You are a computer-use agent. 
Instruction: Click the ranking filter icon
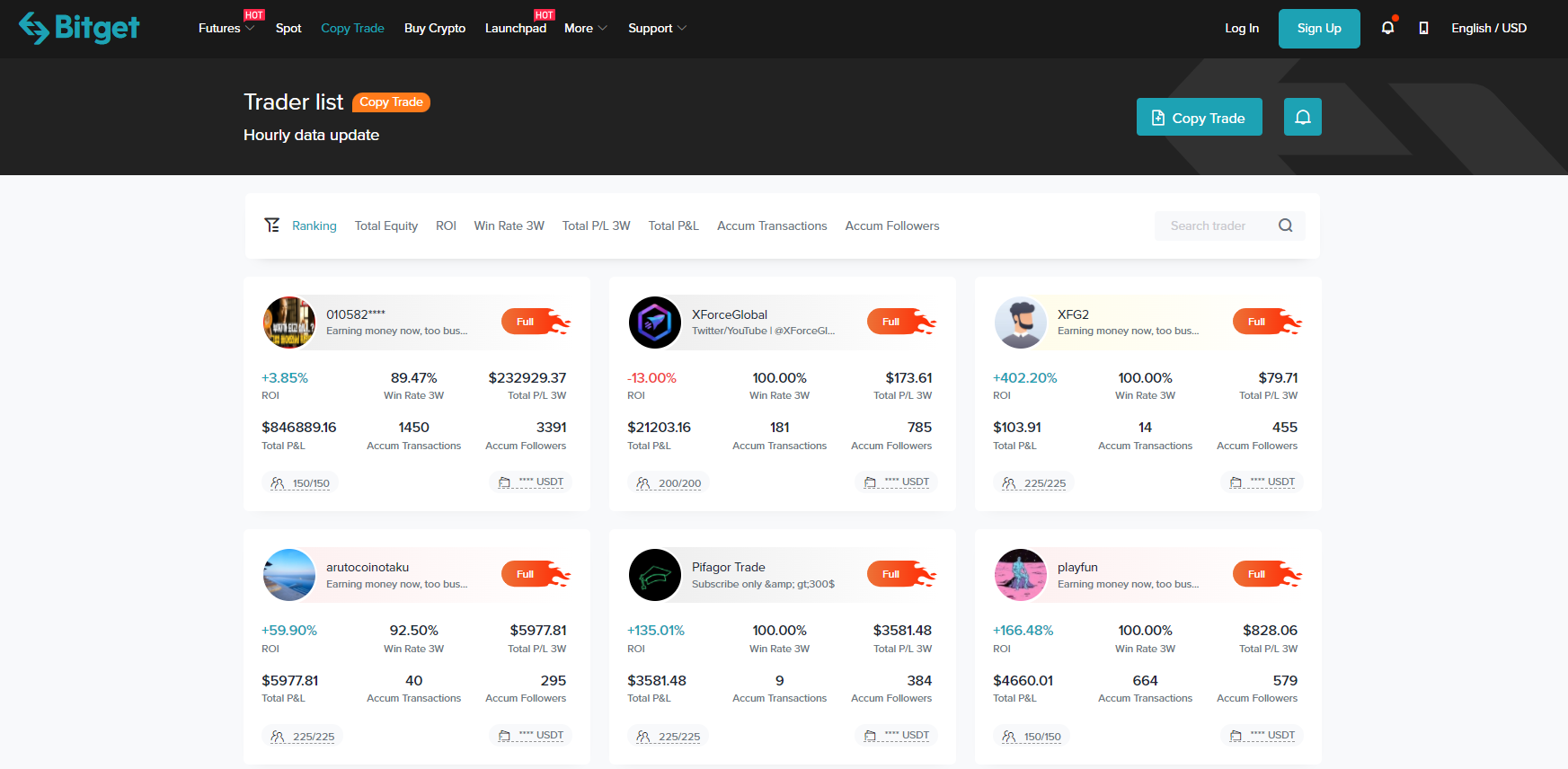[271, 225]
